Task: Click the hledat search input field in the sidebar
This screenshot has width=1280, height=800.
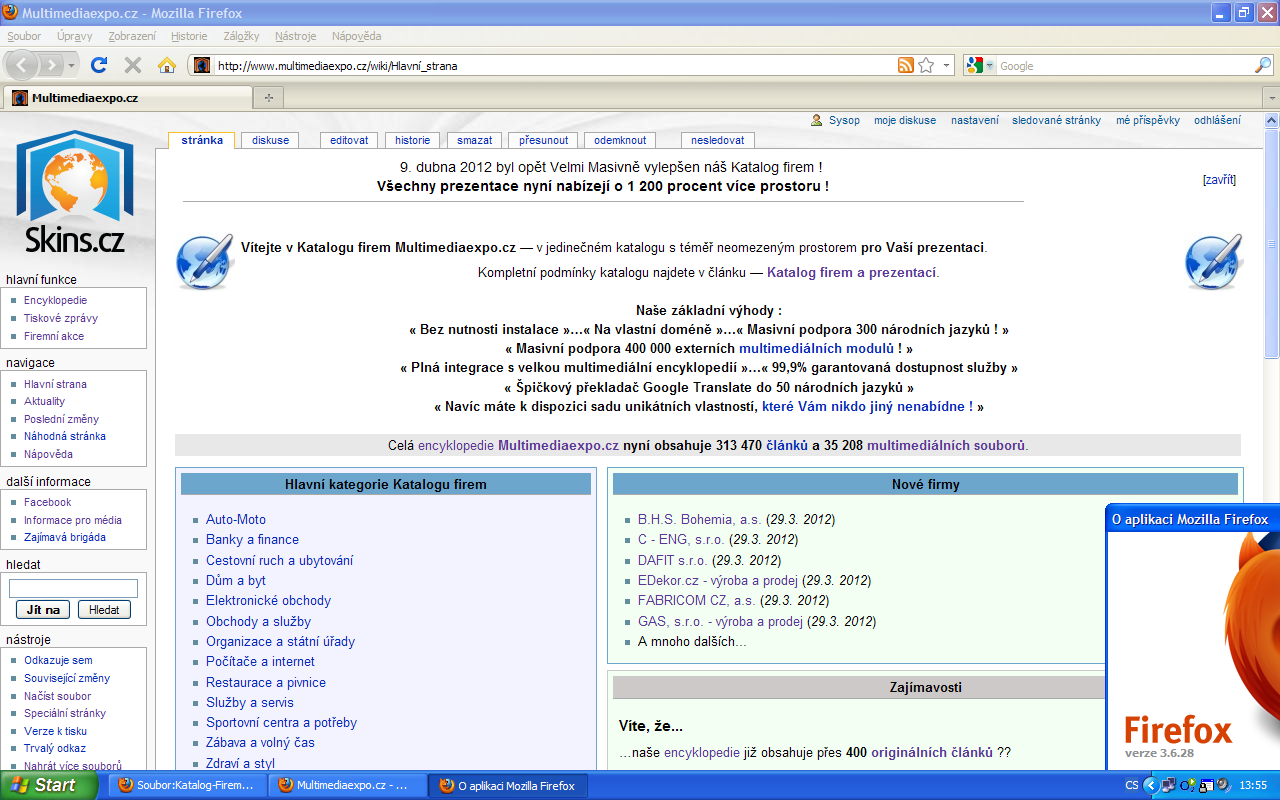Action: [73, 589]
